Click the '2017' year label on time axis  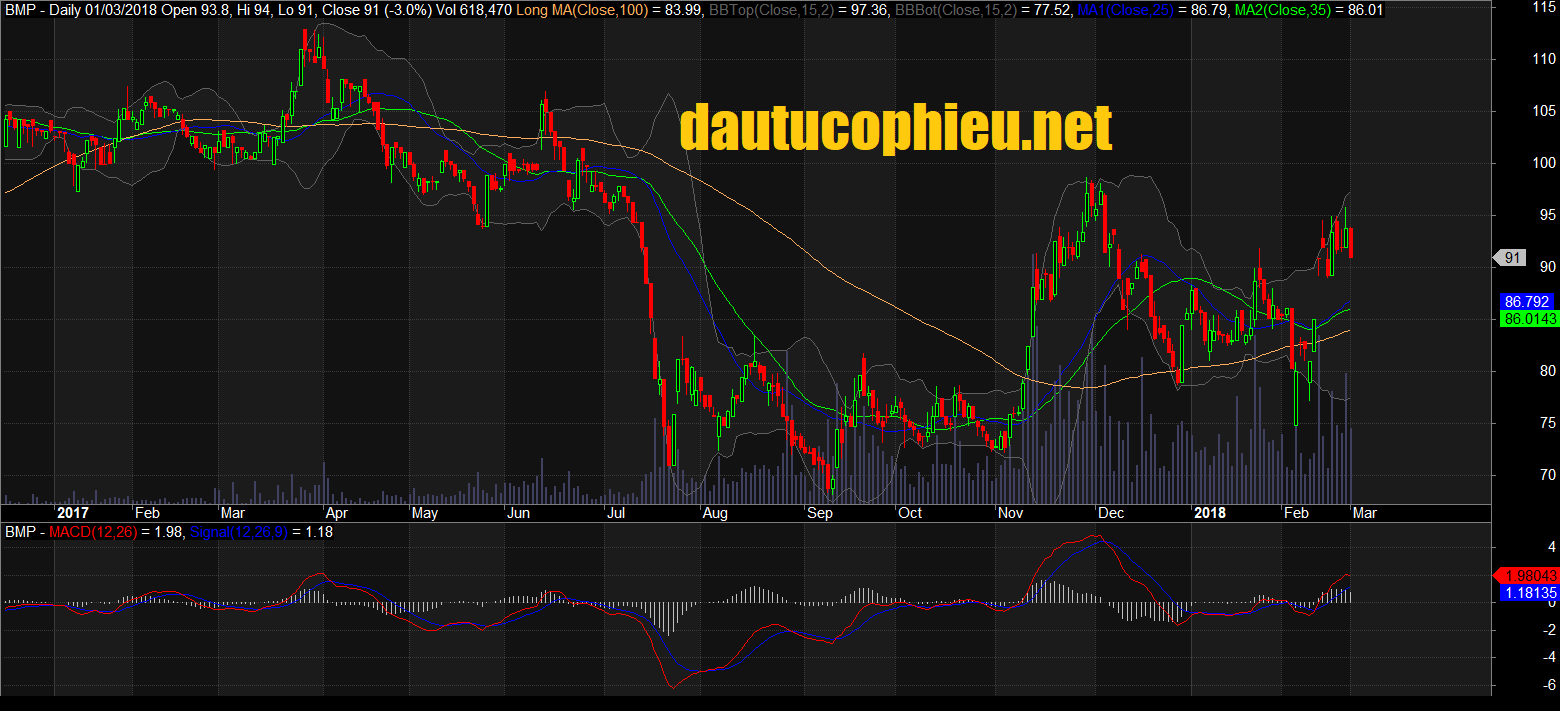[x=73, y=513]
